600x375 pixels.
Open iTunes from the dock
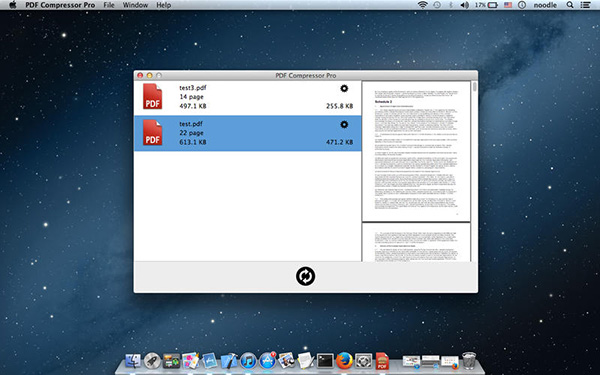[x=248, y=361]
